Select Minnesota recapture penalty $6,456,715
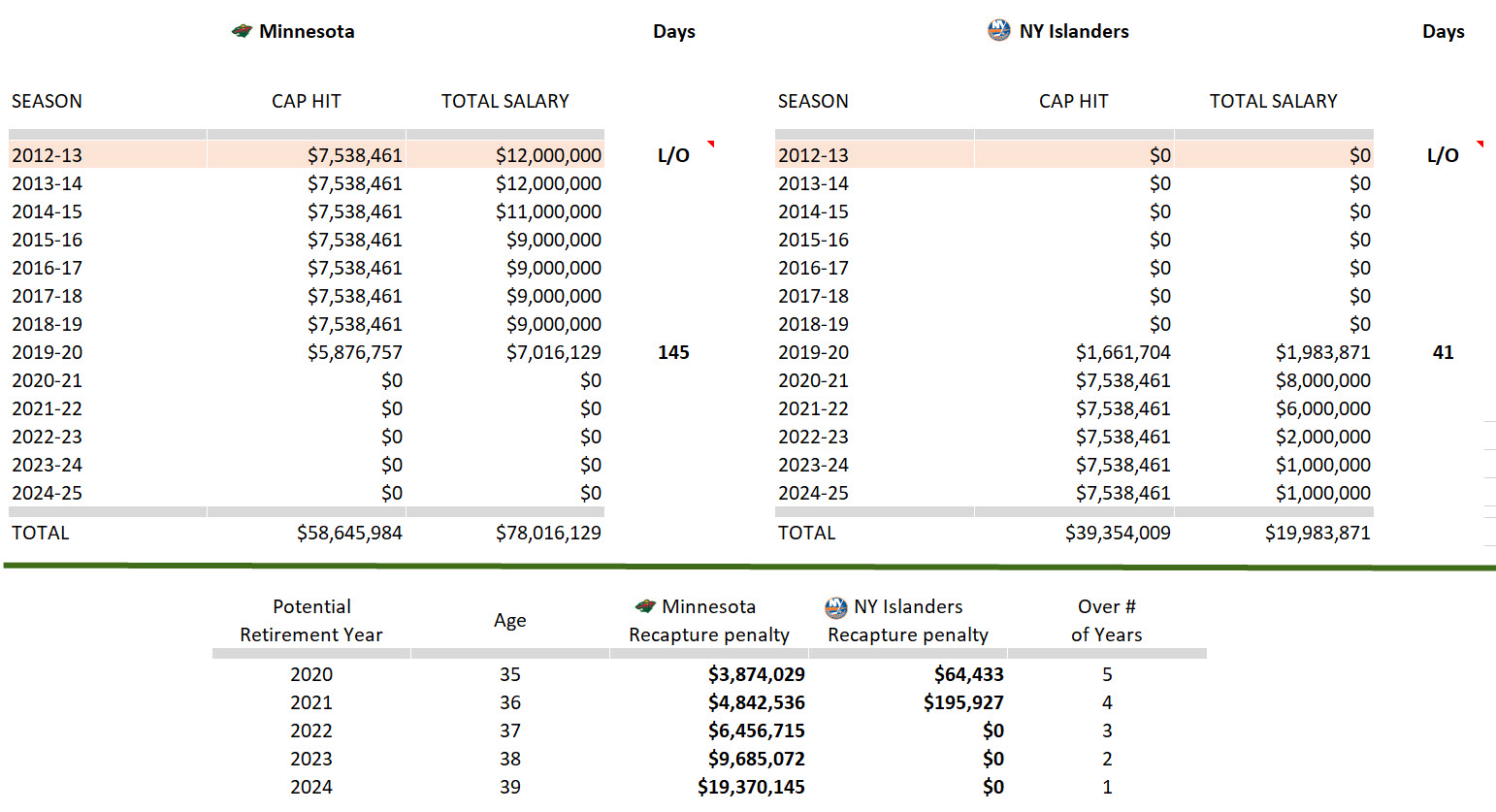 click(757, 731)
